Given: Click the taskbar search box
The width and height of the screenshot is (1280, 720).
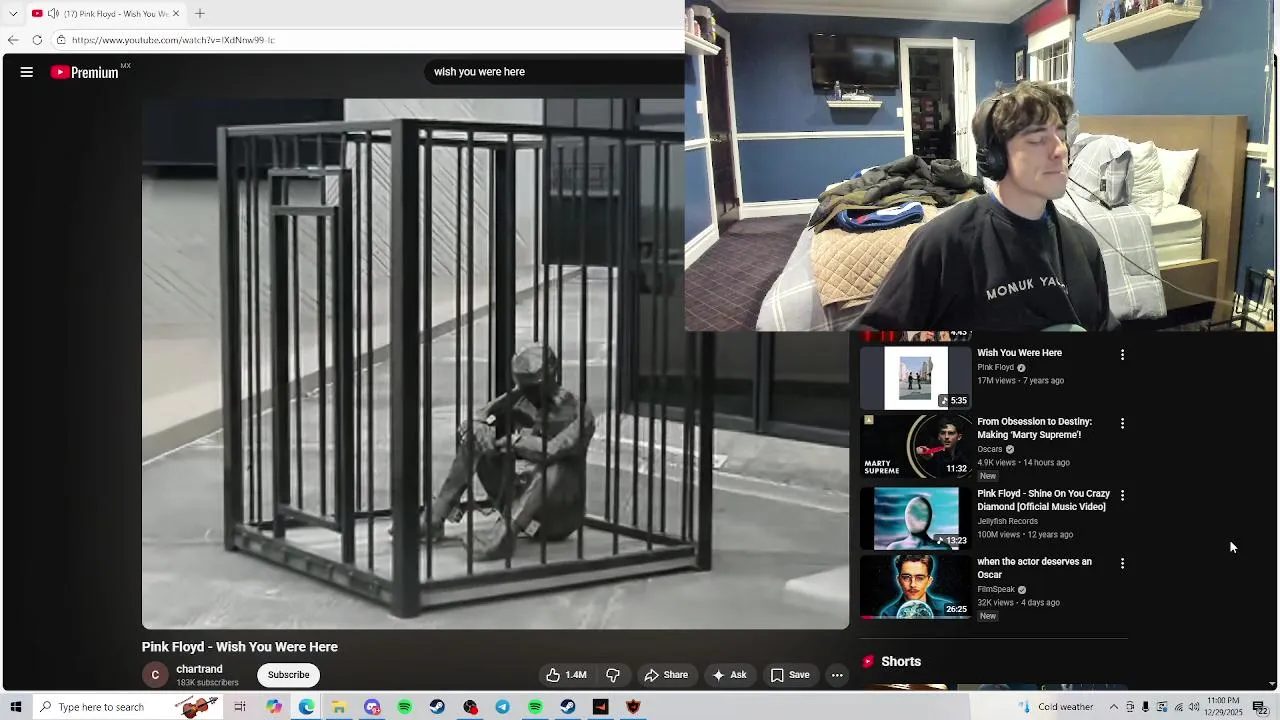Looking at the screenshot, I should coord(127,707).
